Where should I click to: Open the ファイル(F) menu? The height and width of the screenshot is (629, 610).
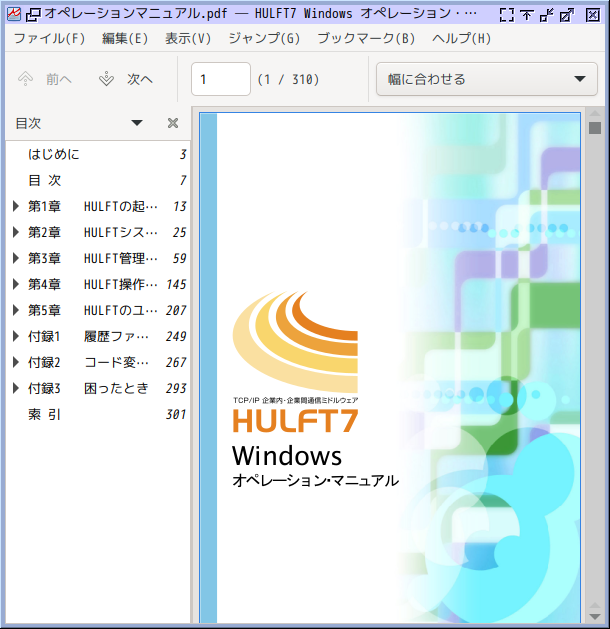[x=50, y=39]
